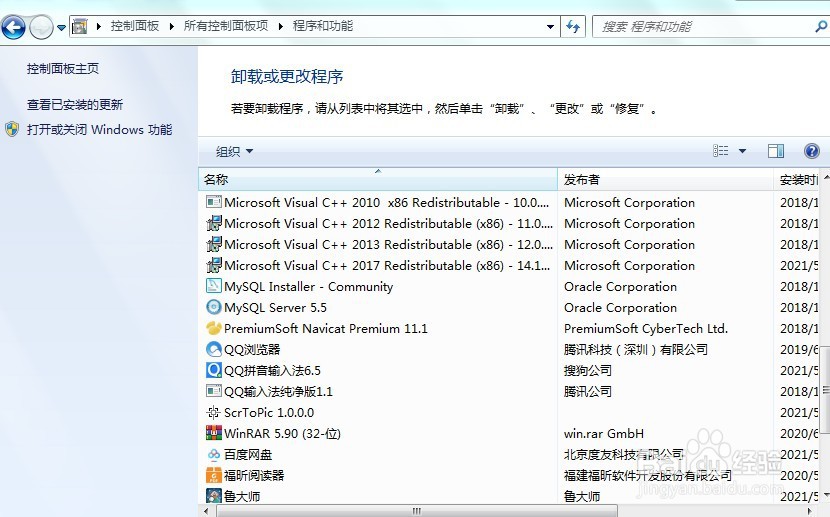The width and height of the screenshot is (830, 517).
Task: Click Oracle Corporation in MySQL Server row
Action: pos(620,307)
